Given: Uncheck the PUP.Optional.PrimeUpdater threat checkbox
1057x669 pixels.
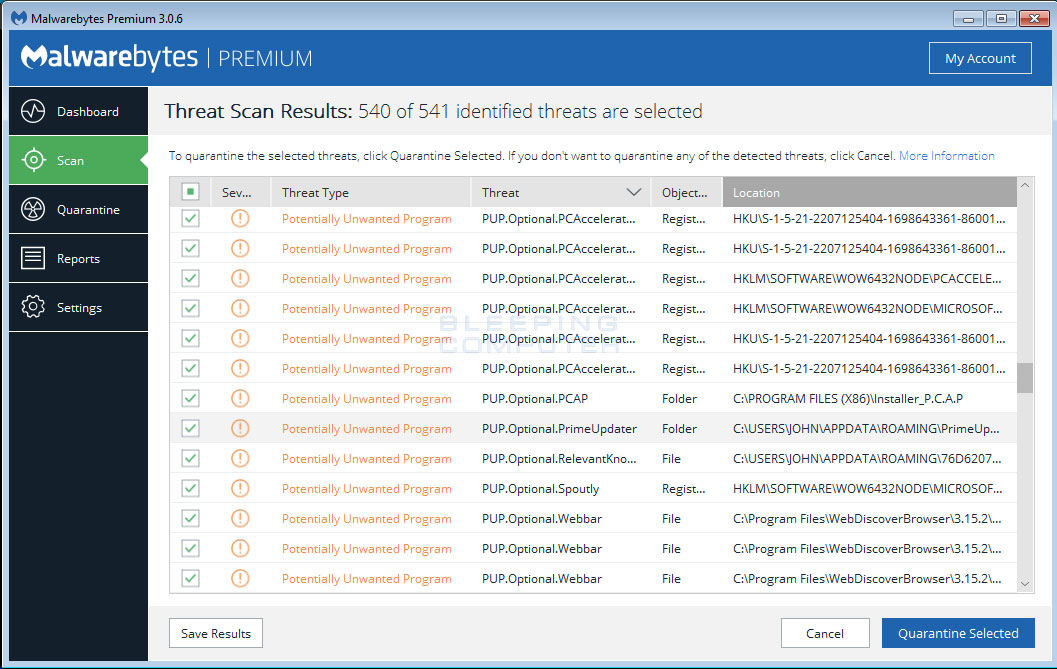Looking at the screenshot, I should (x=190, y=428).
